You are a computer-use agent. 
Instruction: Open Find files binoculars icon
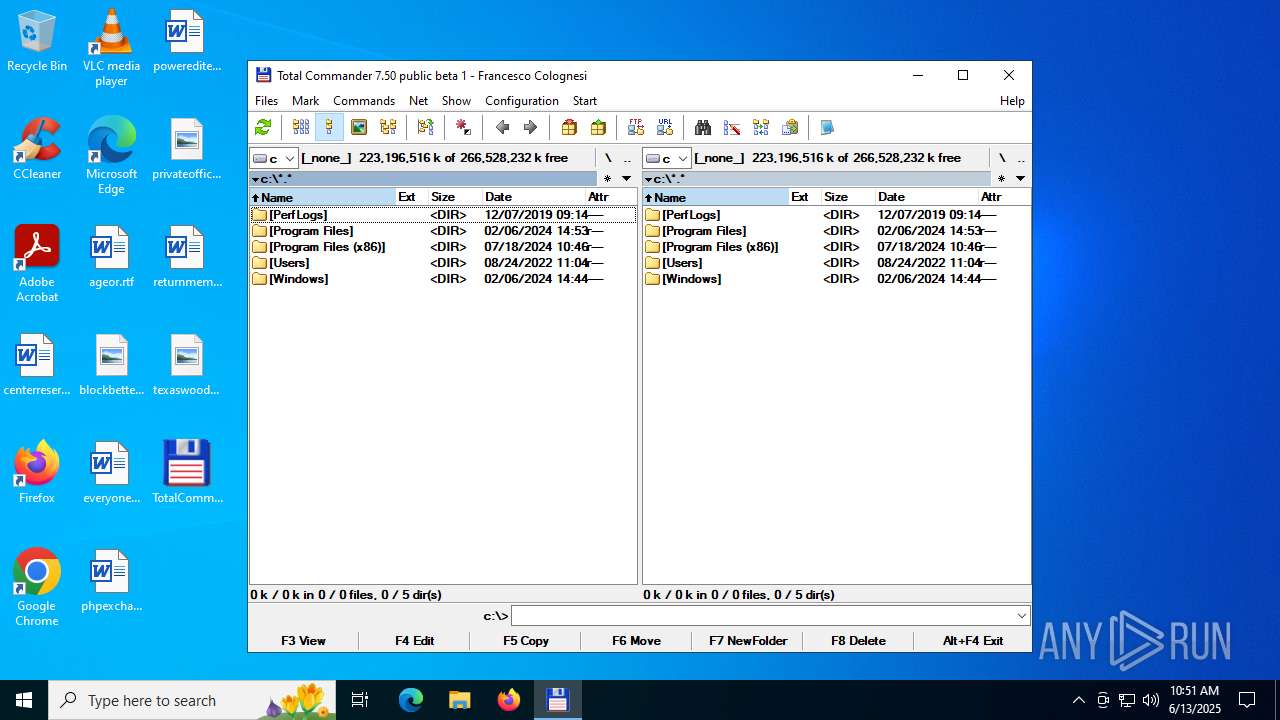coord(703,127)
